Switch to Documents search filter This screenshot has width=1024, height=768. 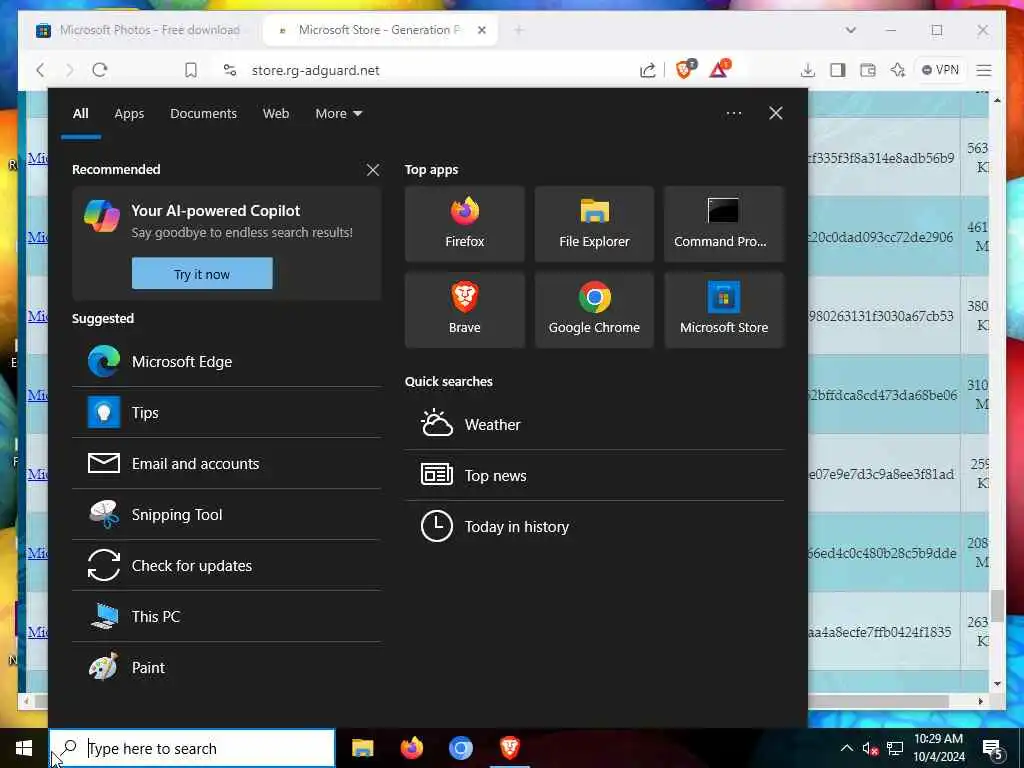pyautogui.click(x=203, y=114)
